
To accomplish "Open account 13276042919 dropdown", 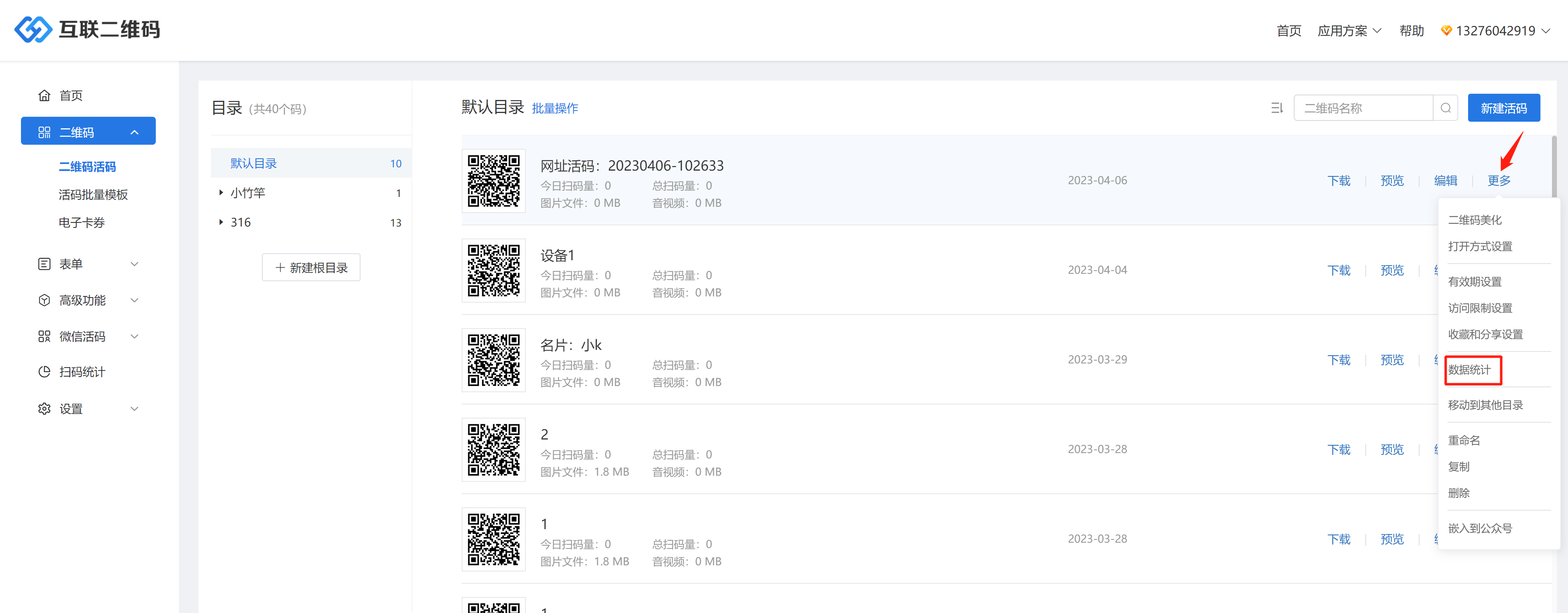I will point(1495,30).
